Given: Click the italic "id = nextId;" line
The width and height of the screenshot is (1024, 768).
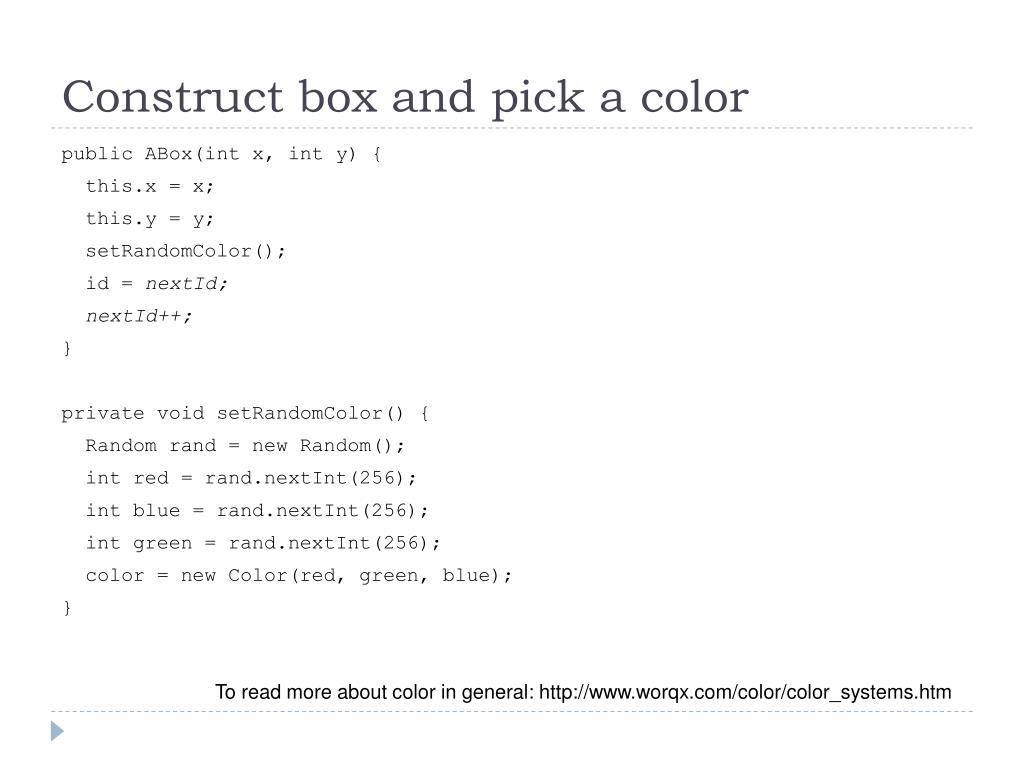Looking at the screenshot, I should 157,283.
